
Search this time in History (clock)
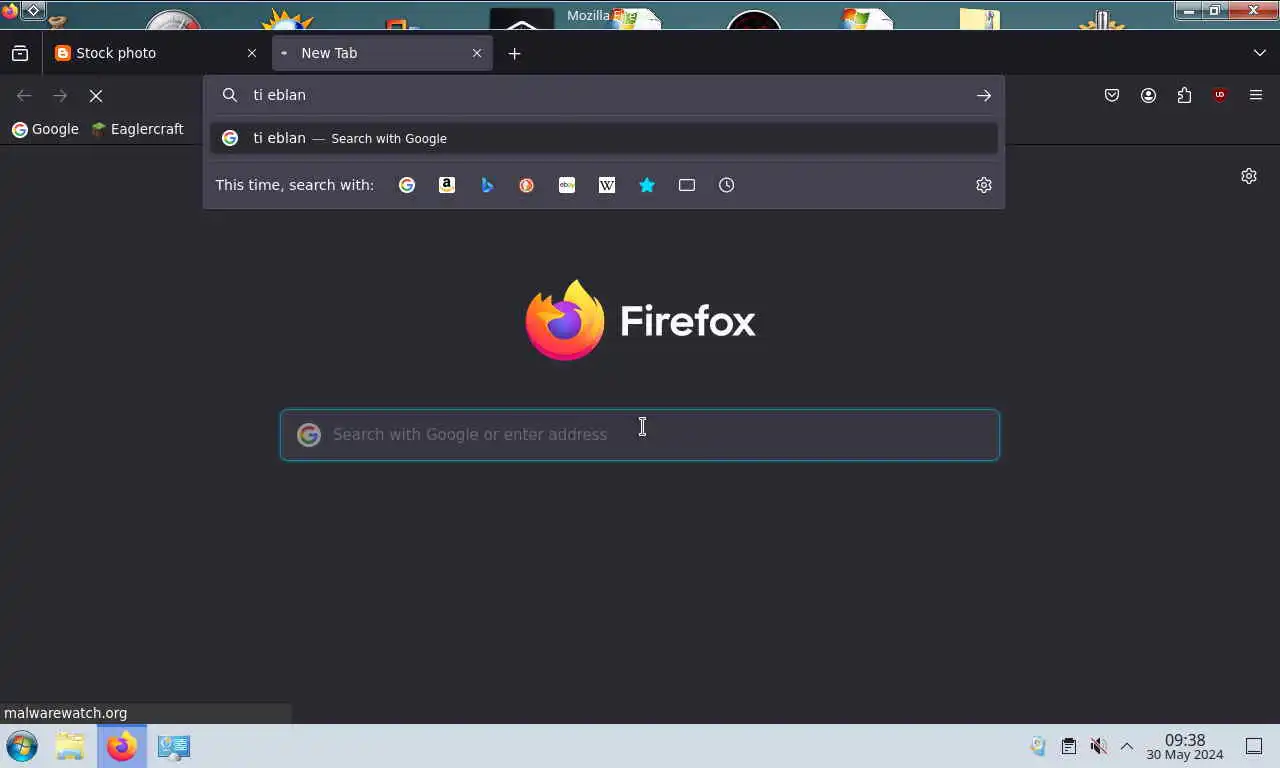(x=727, y=185)
